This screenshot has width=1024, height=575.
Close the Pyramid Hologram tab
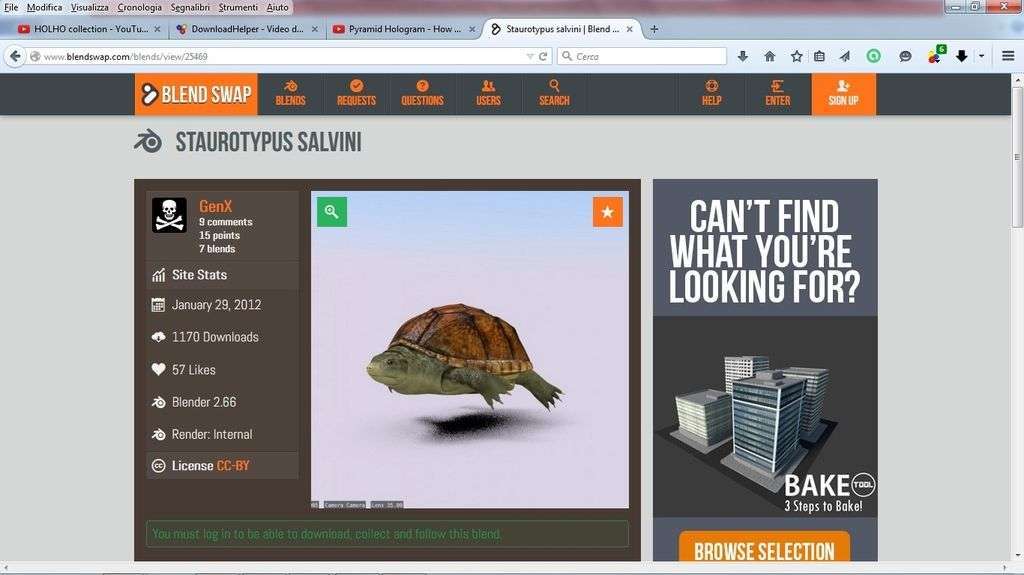(x=472, y=29)
